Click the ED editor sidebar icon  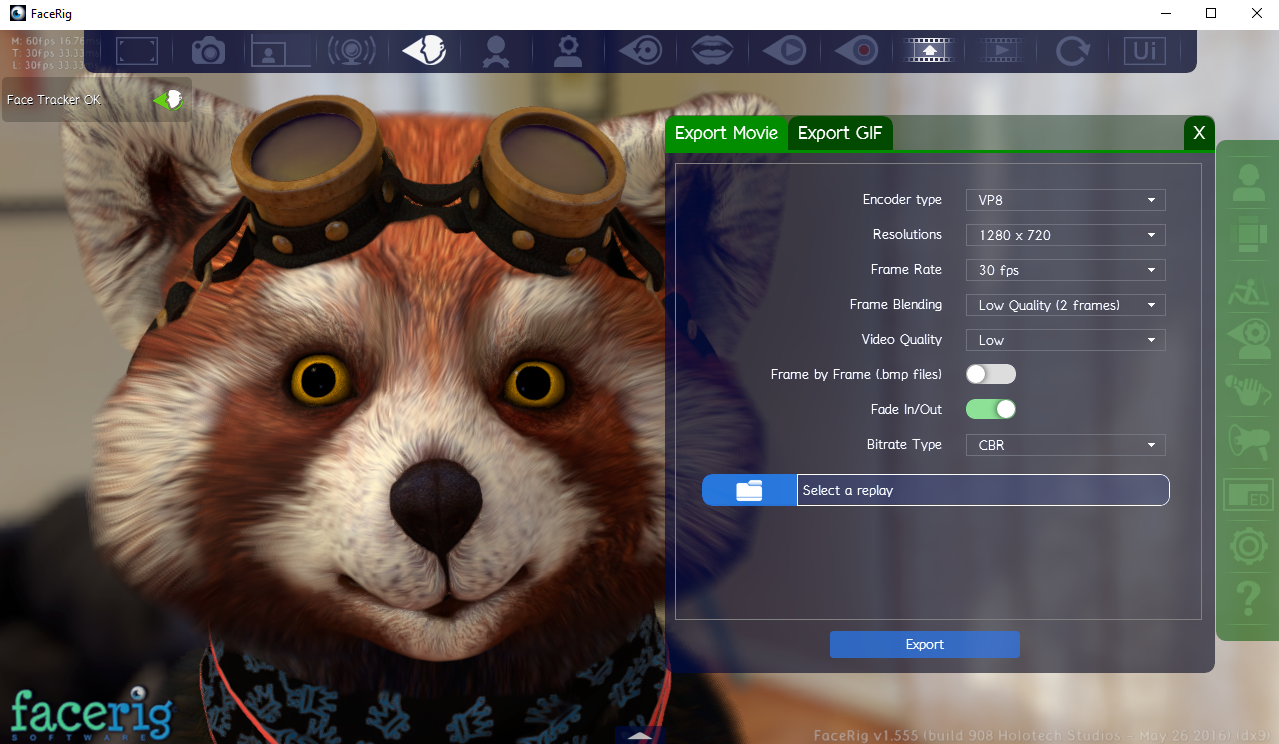coord(1247,494)
